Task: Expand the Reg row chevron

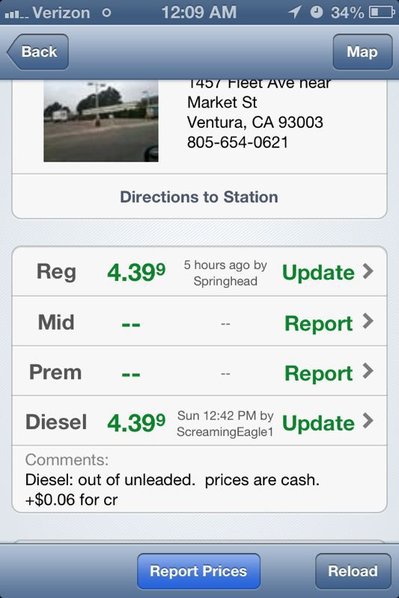Action: pyautogui.click(x=368, y=272)
